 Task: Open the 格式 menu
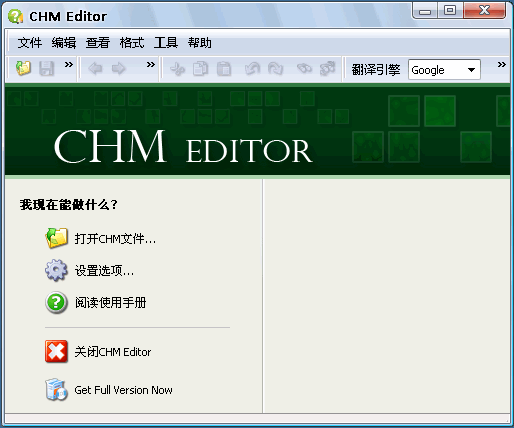[132, 43]
